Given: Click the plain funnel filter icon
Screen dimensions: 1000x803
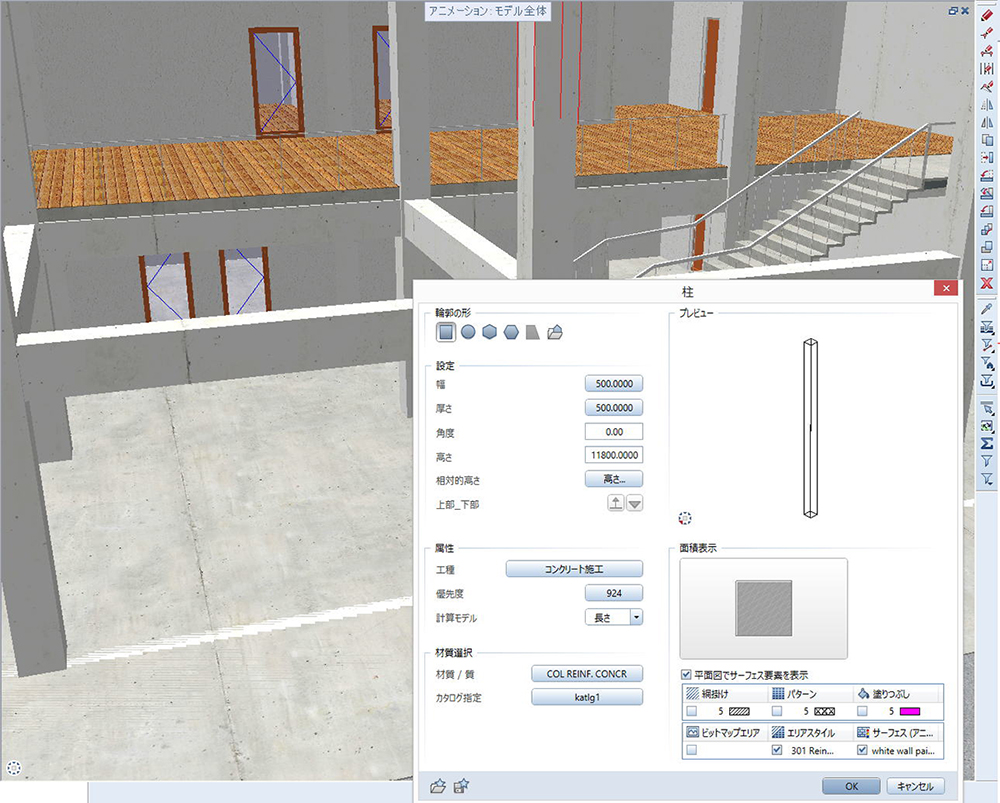Looking at the screenshot, I should tap(987, 461).
